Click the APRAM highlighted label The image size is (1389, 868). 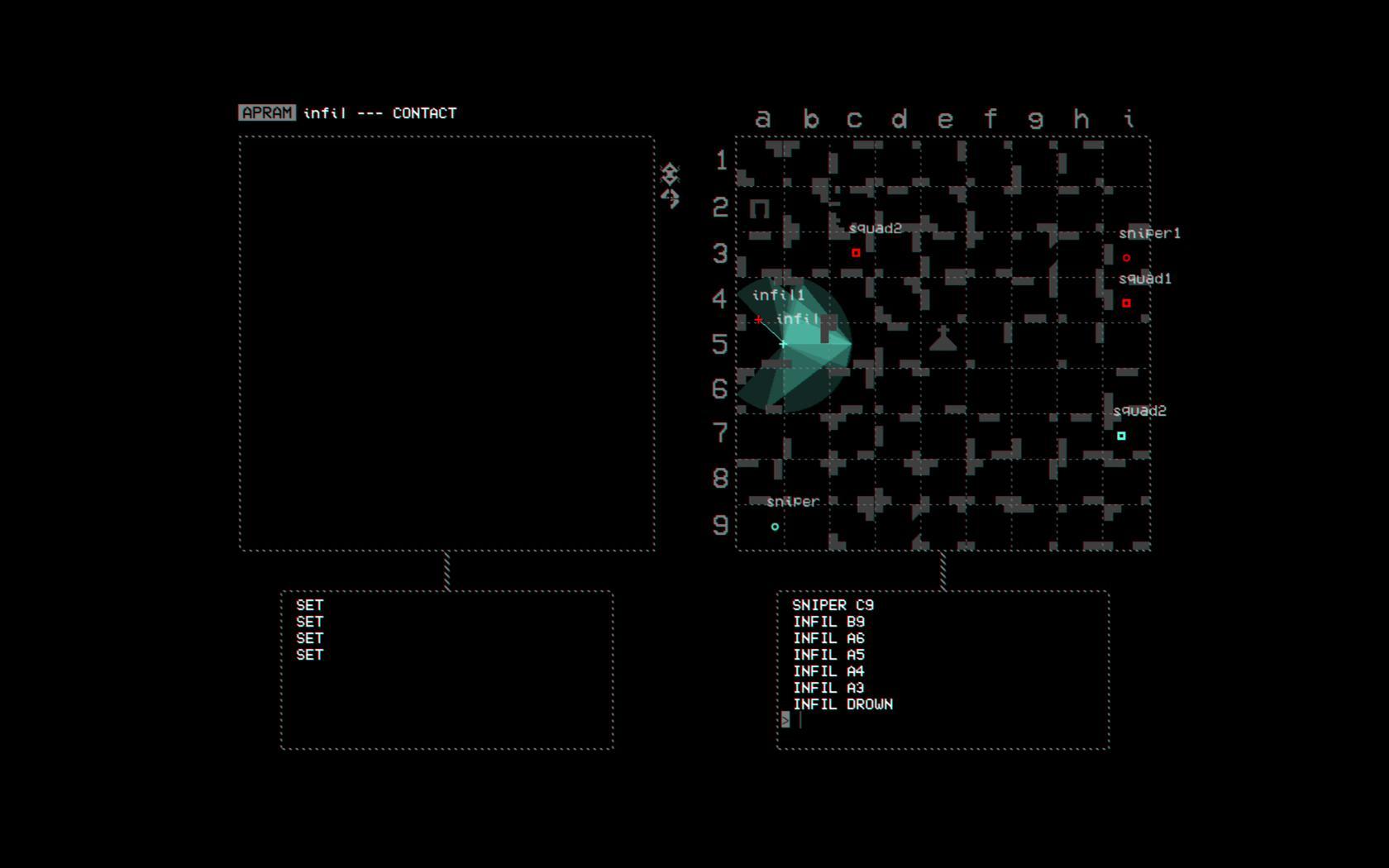coord(266,113)
